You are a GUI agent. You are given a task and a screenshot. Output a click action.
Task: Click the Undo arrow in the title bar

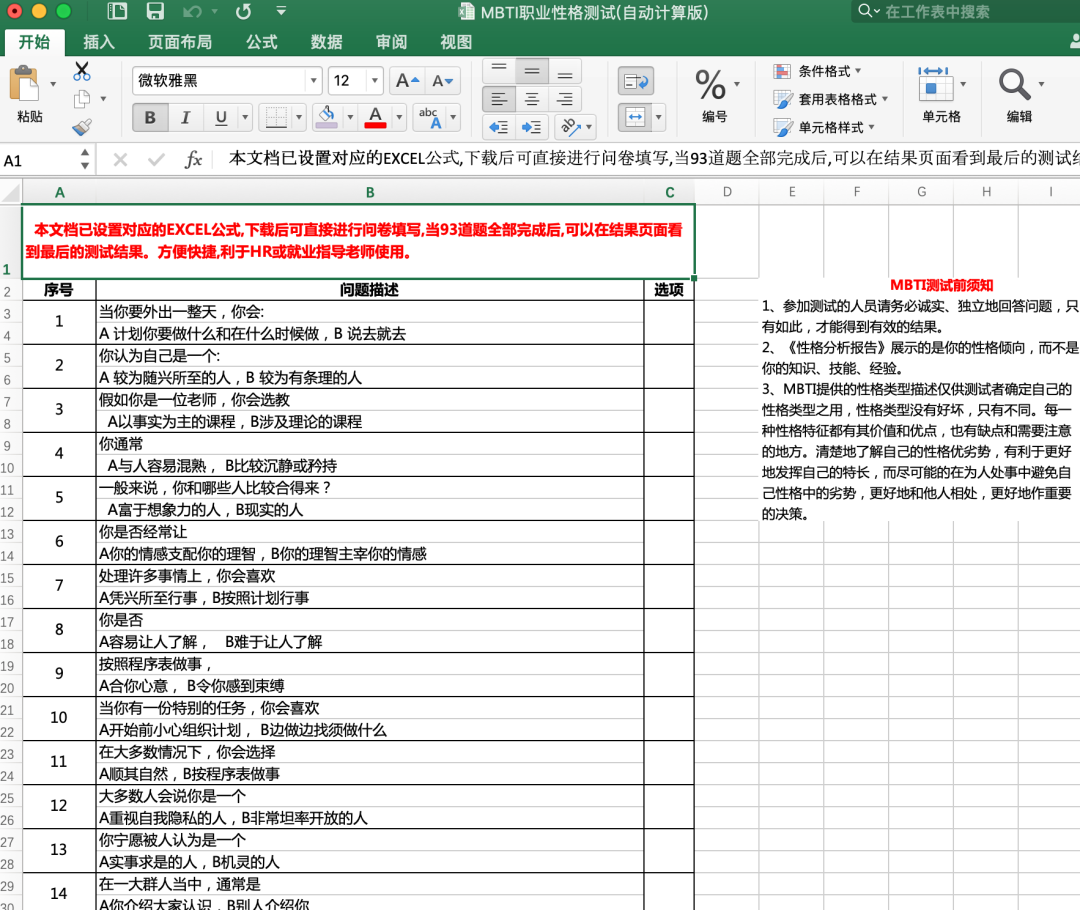[x=191, y=12]
